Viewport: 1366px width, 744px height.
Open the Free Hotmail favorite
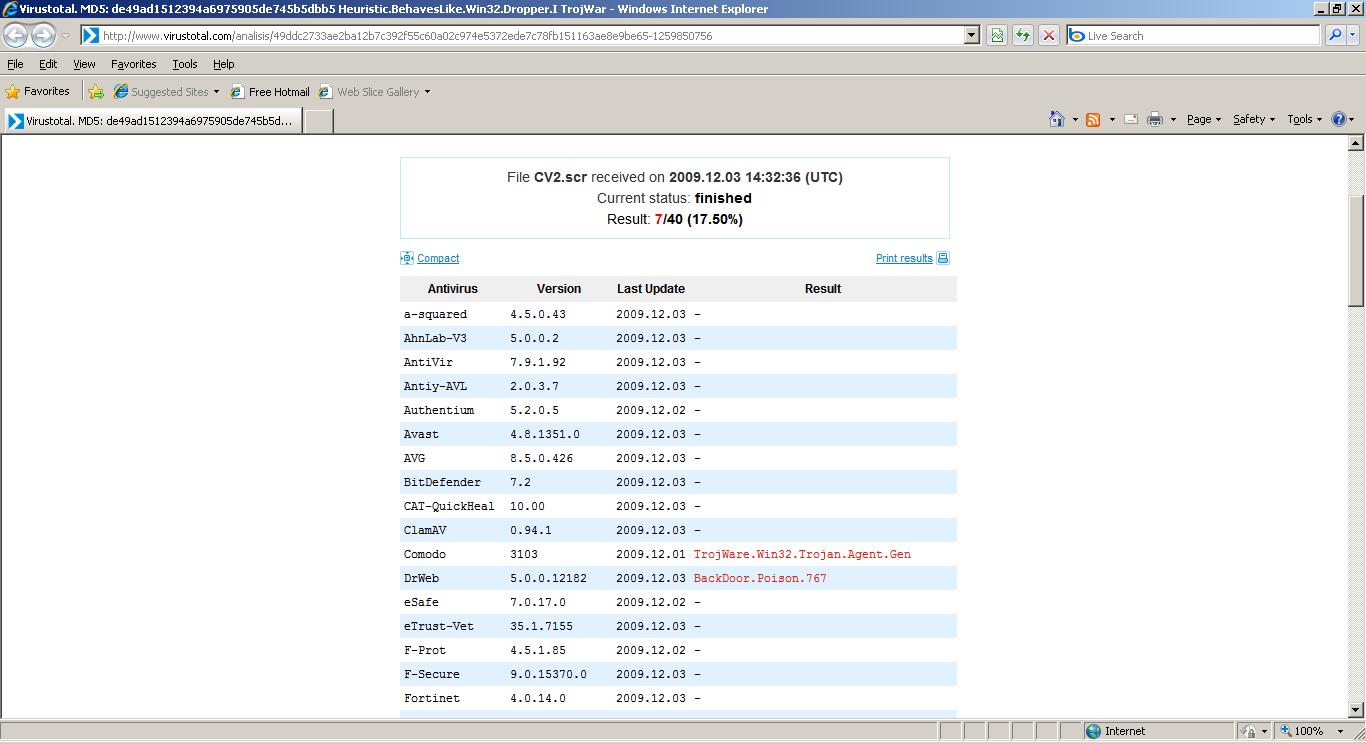tap(270, 92)
